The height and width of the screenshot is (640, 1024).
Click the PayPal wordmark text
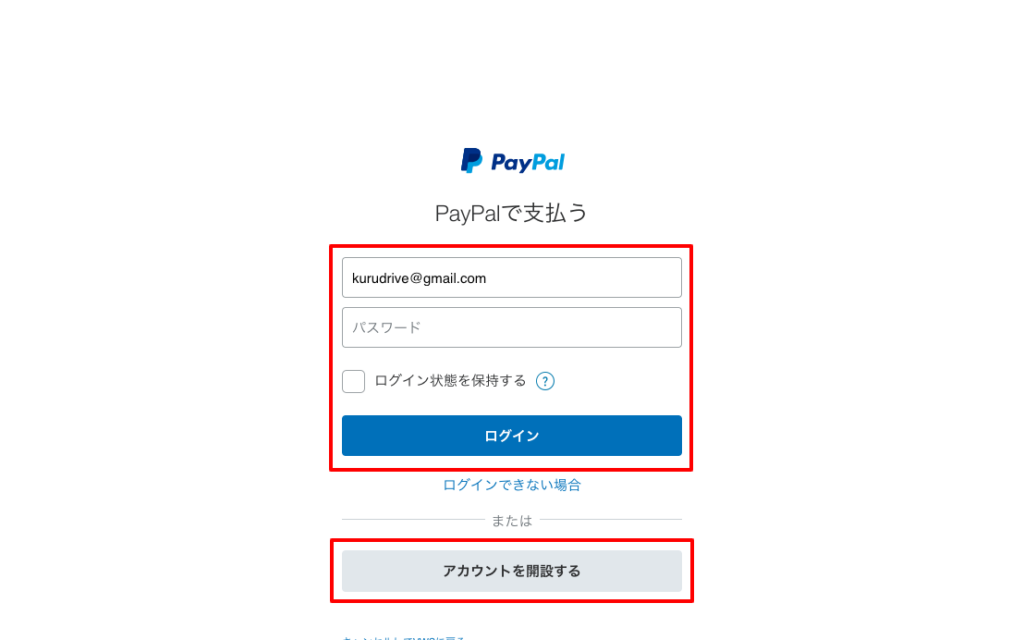(528, 163)
